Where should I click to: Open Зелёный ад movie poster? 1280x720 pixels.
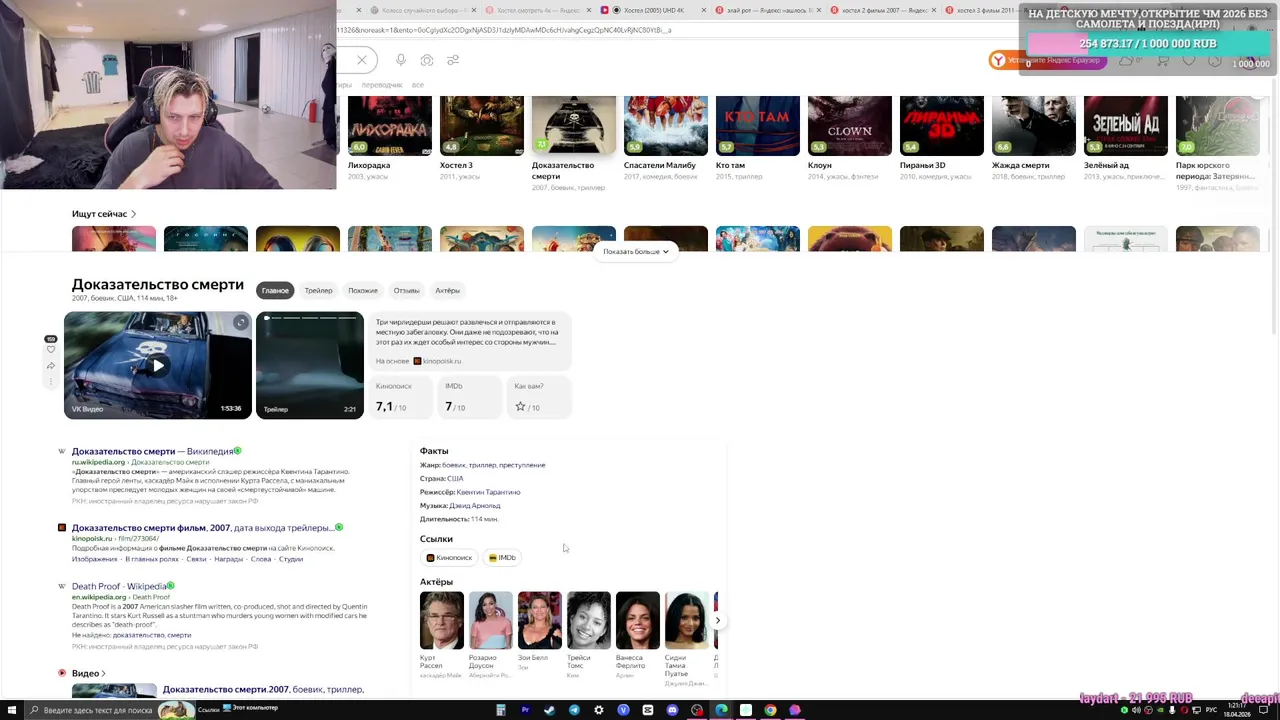[1126, 126]
